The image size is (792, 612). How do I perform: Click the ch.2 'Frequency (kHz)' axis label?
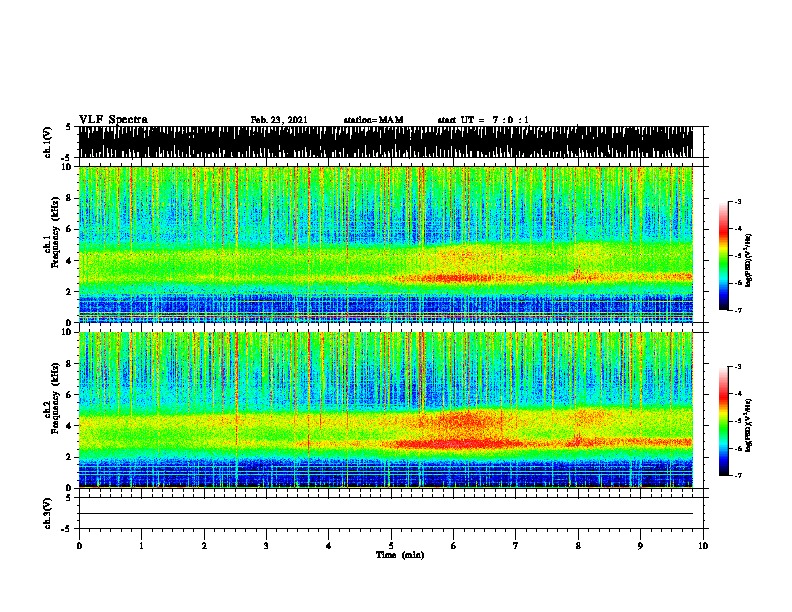pyautogui.click(x=55, y=398)
